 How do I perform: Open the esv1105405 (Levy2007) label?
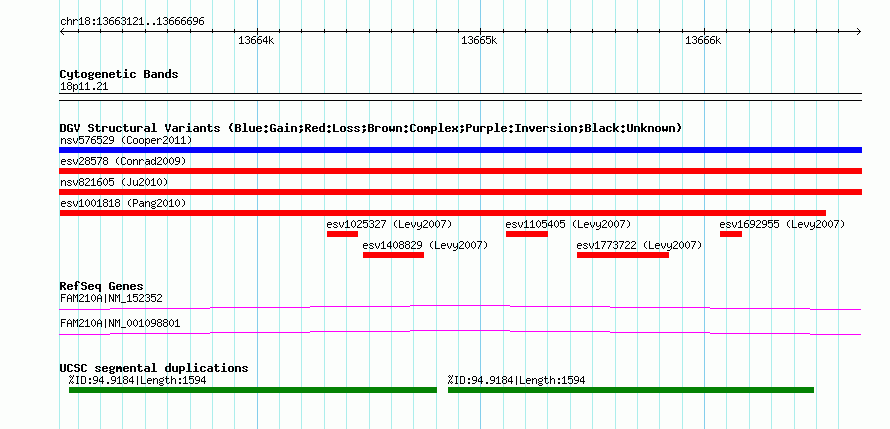(x=568, y=224)
